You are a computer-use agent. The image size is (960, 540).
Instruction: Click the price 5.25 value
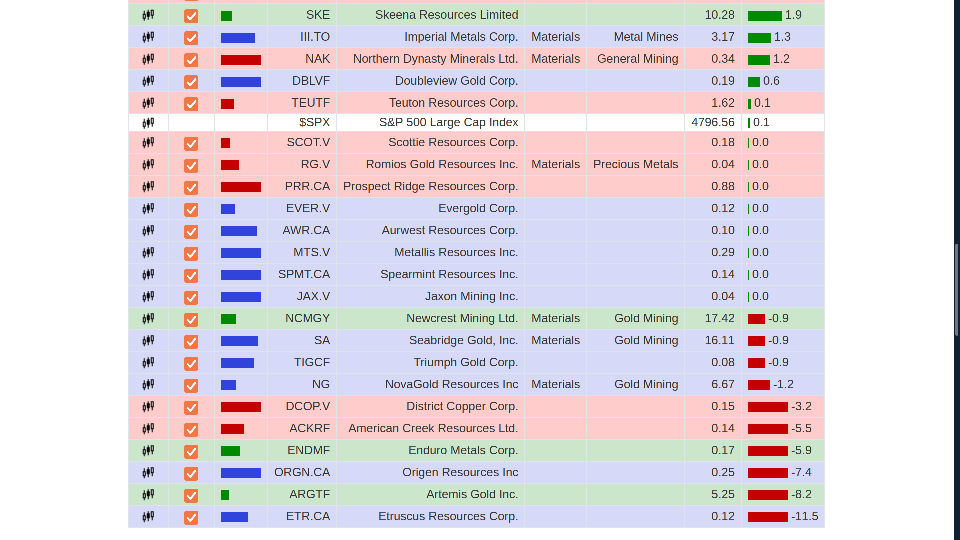(x=722, y=495)
